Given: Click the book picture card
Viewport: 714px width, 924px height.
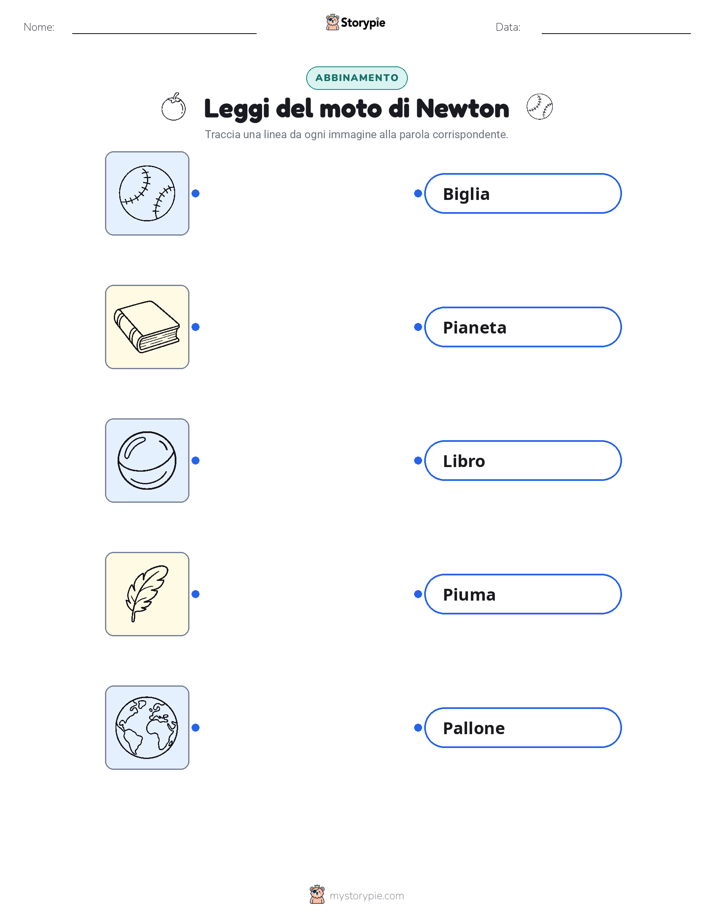Looking at the screenshot, I should tap(147, 327).
